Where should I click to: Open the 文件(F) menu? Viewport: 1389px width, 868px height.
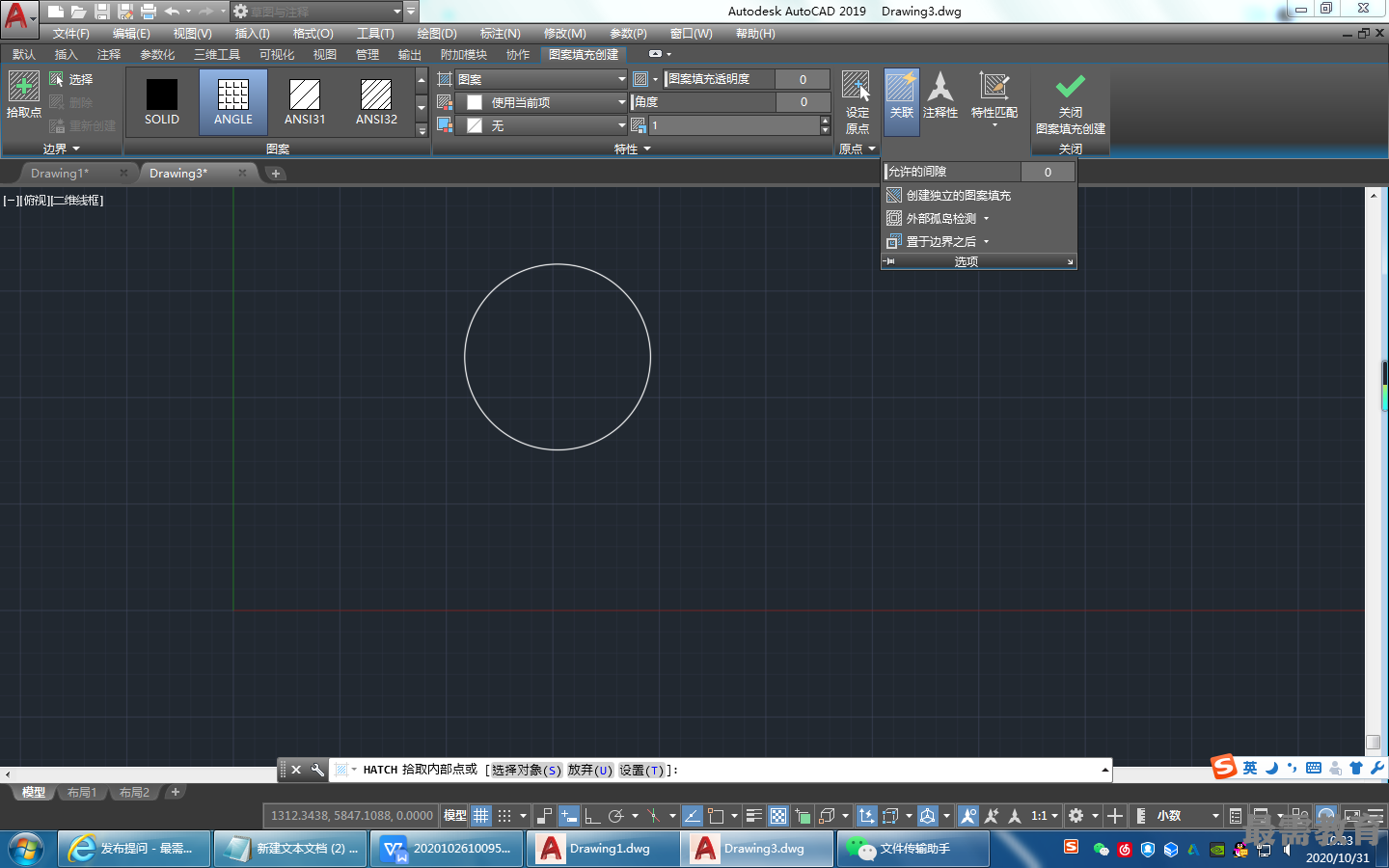(71, 33)
